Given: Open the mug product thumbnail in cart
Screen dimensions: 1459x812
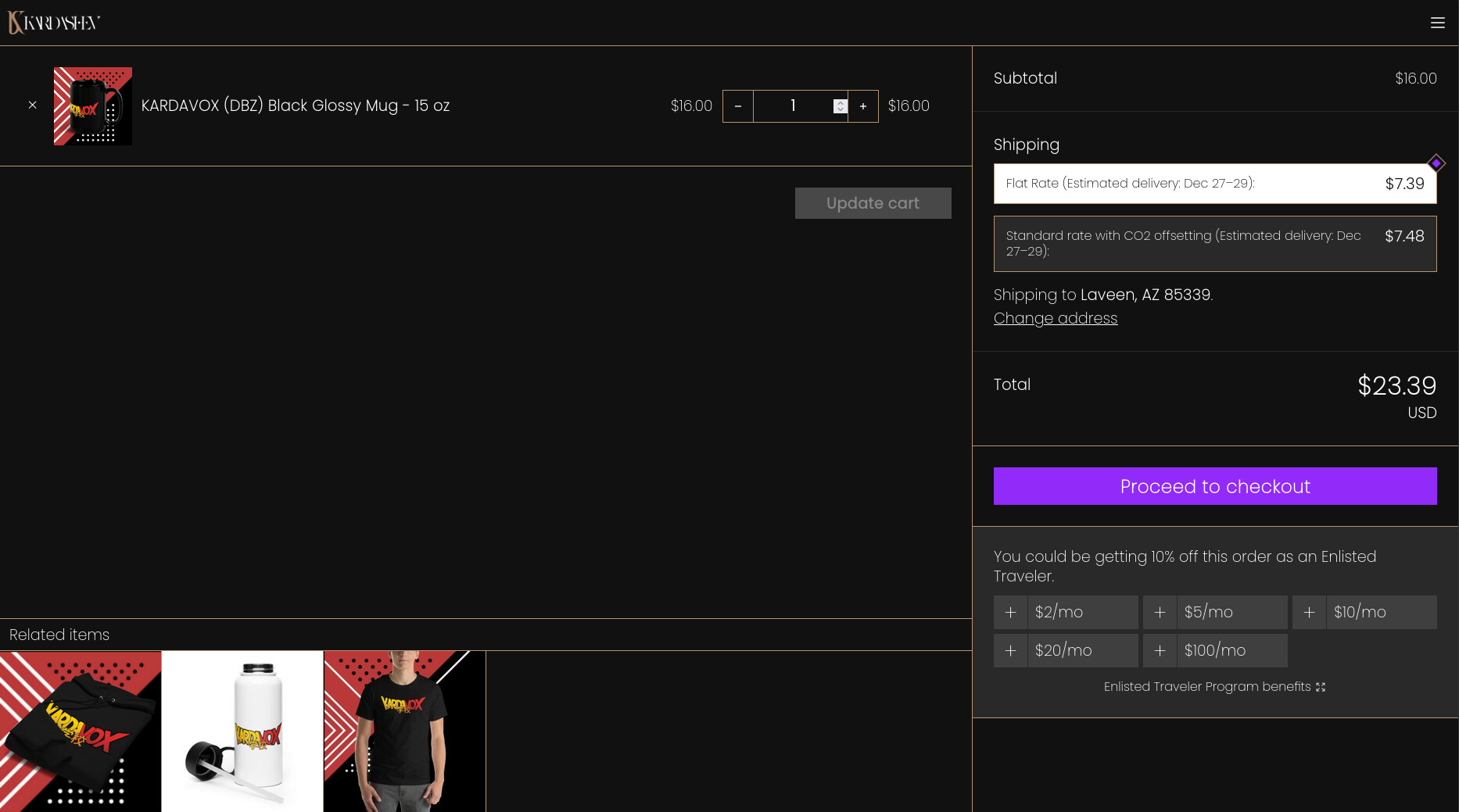Looking at the screenshot, I should tap(93, 106).
